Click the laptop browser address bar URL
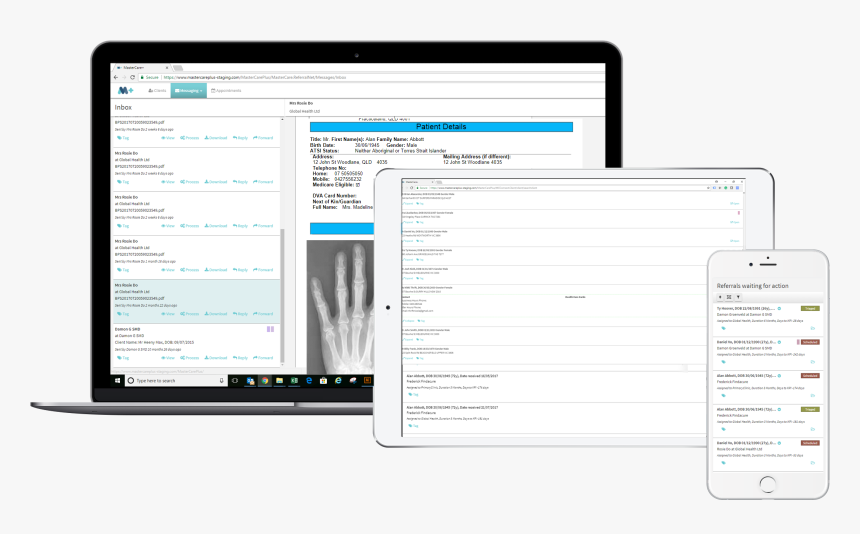This screenshot has height=534, width=860. coord(254,77)
